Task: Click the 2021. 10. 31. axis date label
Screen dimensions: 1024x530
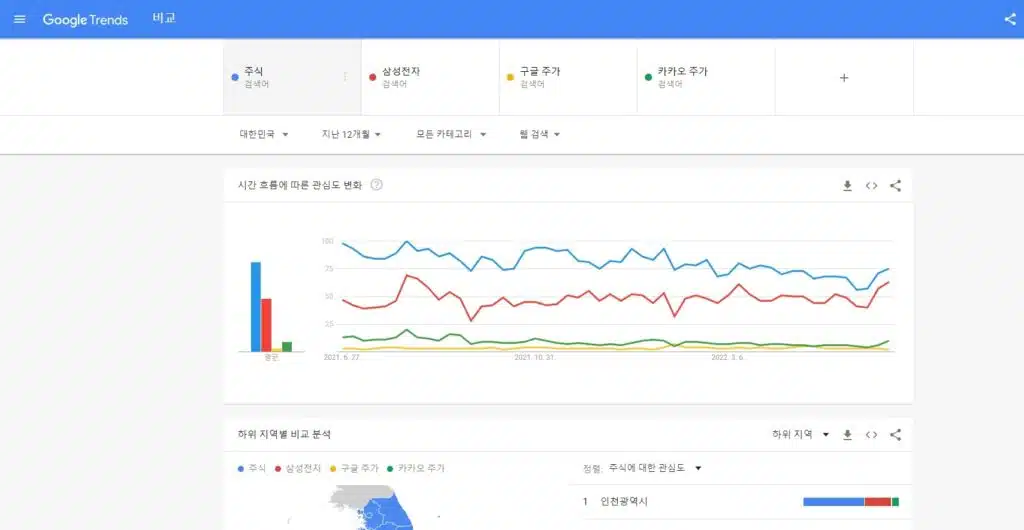Action: pos(534,358)
